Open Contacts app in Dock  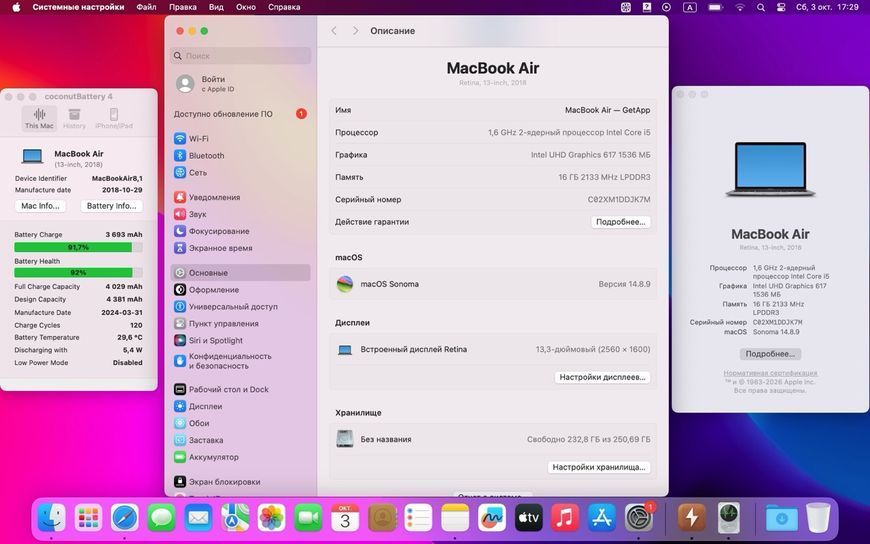(382, 518)
